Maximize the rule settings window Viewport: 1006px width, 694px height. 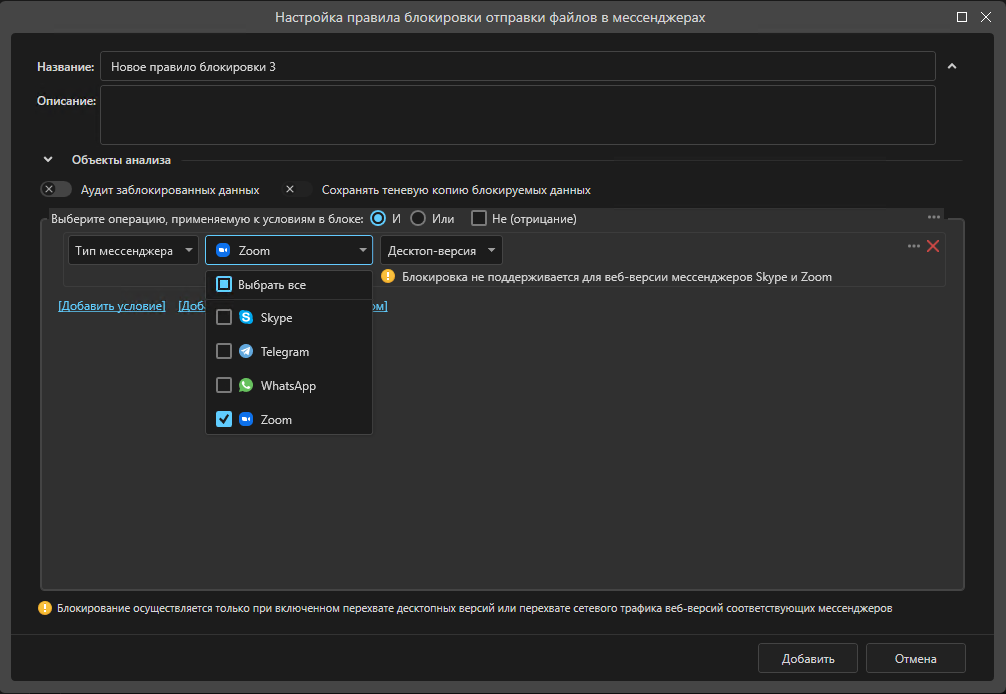(962, 17)
